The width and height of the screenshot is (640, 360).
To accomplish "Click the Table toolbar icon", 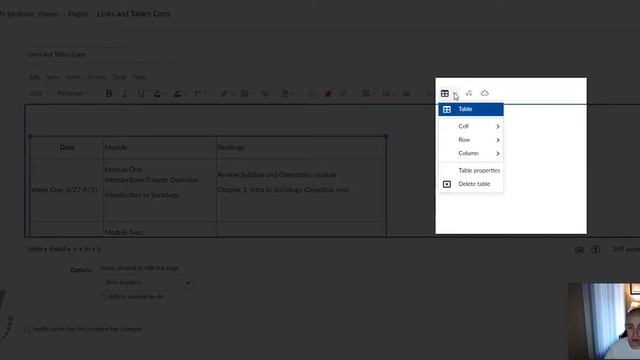I will click(445, 93).
